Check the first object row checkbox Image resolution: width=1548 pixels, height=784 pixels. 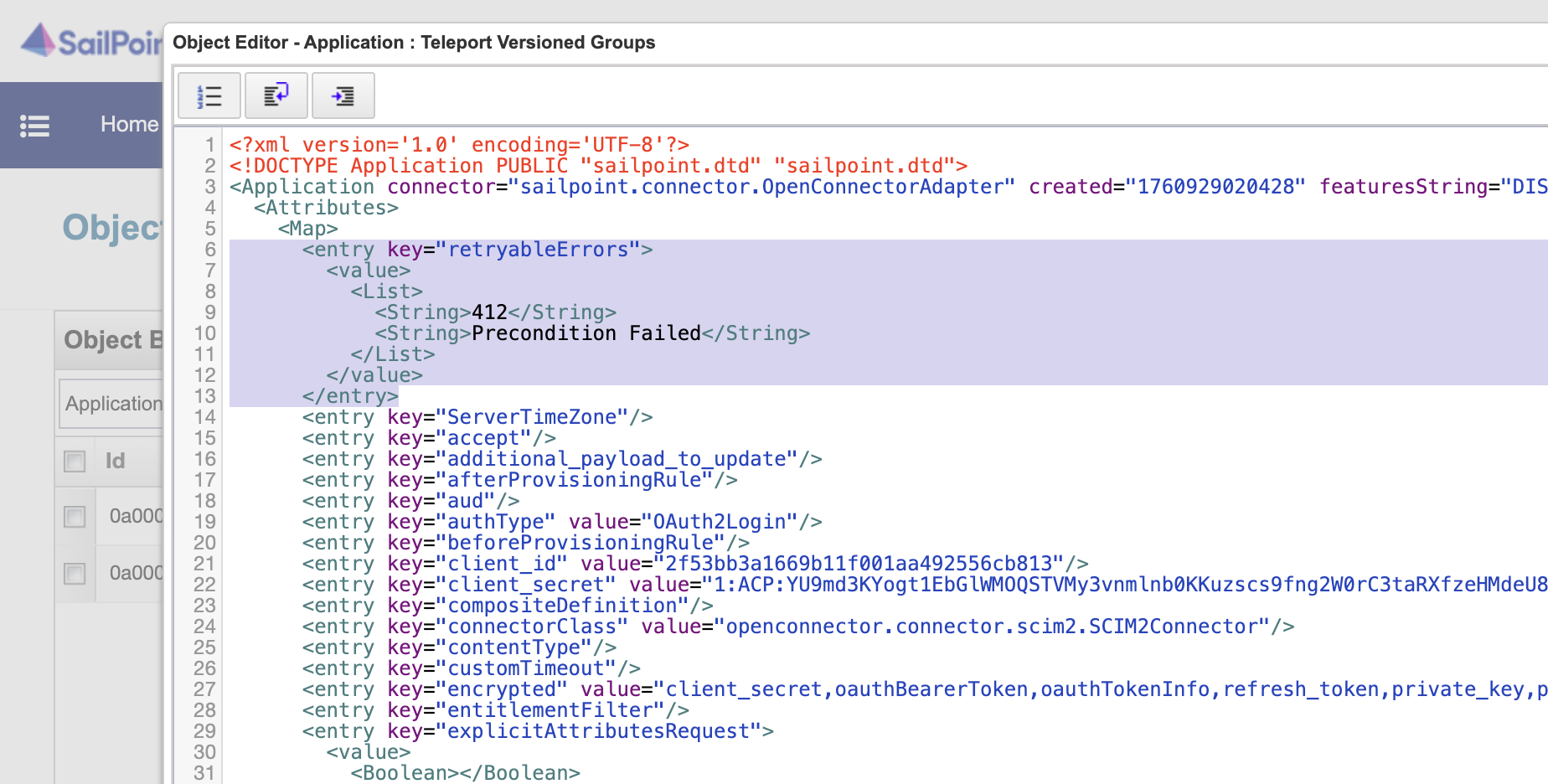(75, 517)
